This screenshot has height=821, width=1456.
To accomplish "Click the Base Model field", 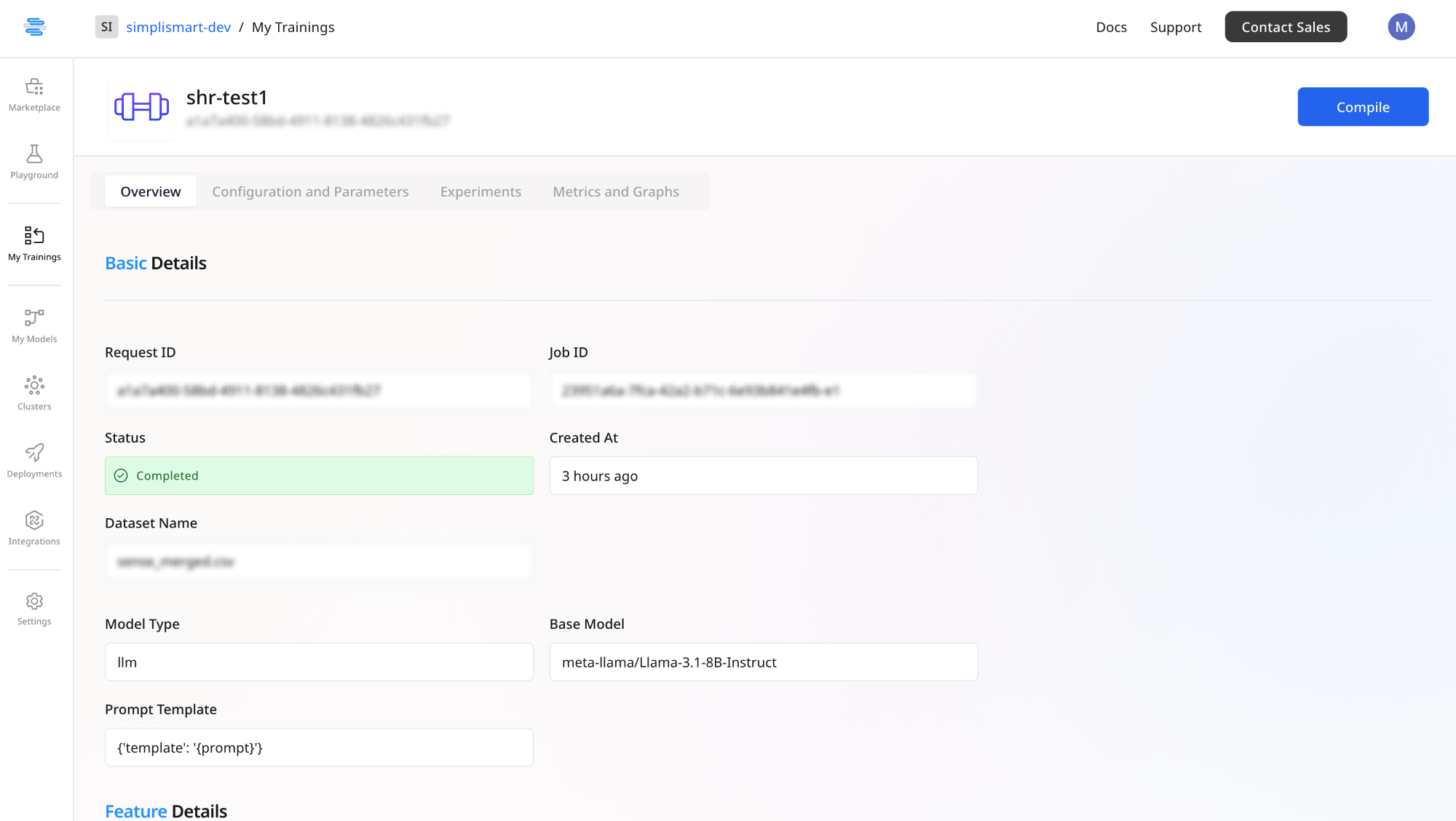I will 764,662.
